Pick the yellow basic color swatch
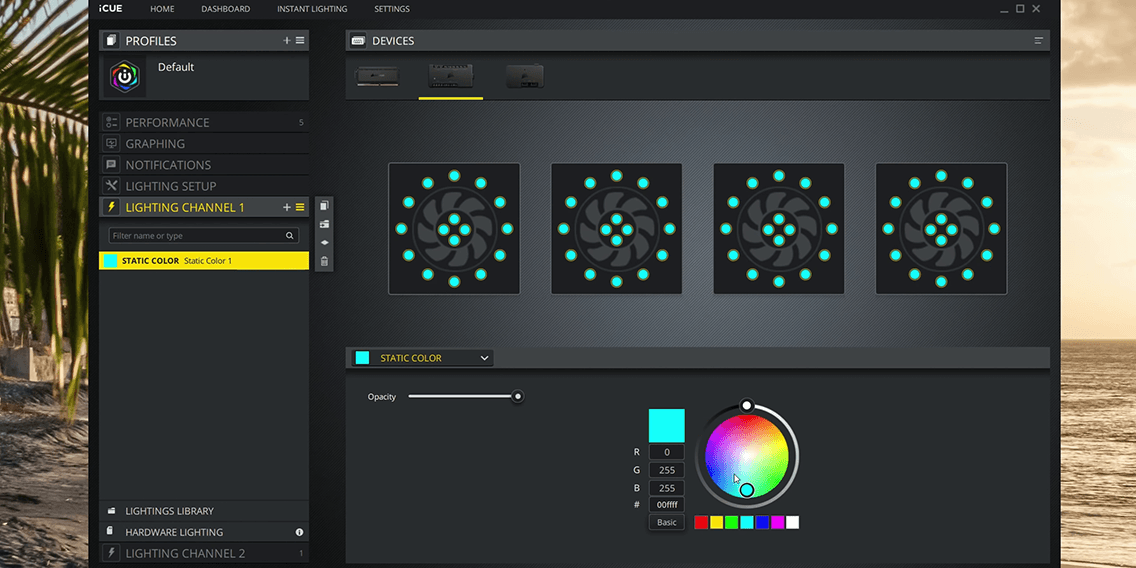The height and width of the screenshot is (568, 1136). 717,522
